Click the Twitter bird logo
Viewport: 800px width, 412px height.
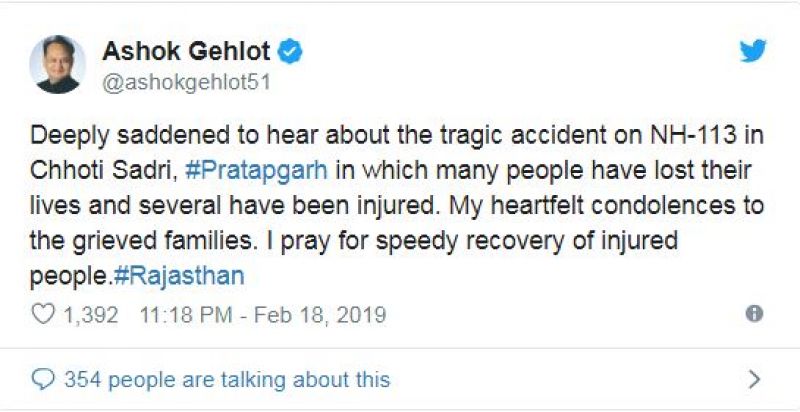click(753, 51)
